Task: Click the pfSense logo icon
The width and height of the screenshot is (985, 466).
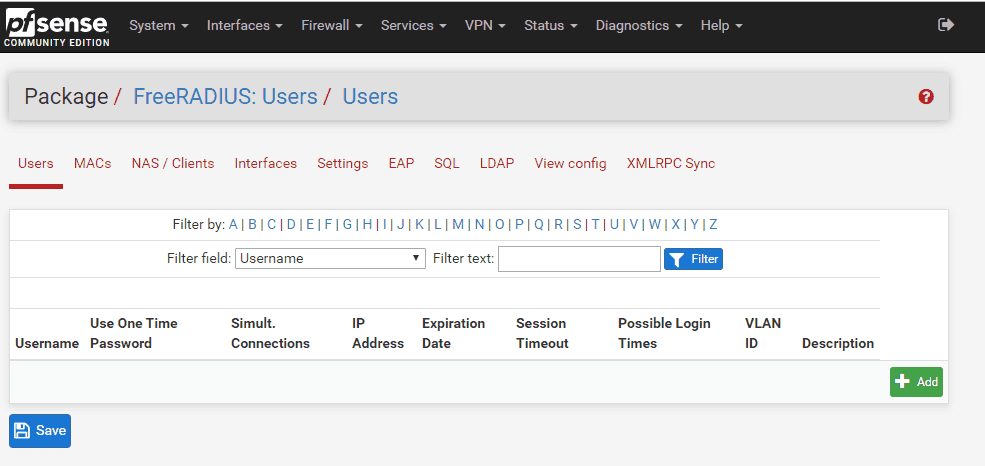Action: (x=55, y=26)
